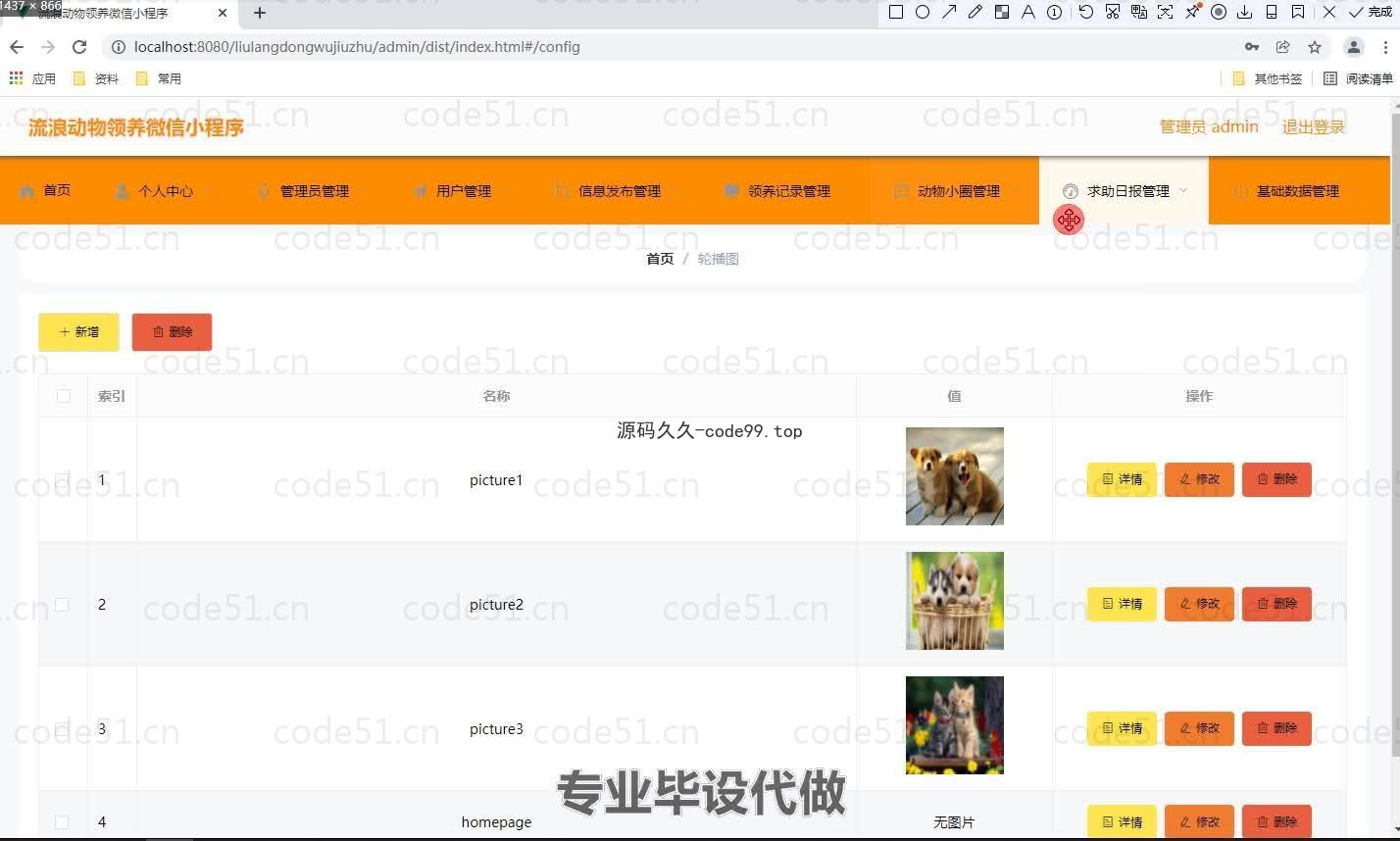Open the saved passwords key icon
Screen dimensions: 1400x841
tap(1252, 47)
